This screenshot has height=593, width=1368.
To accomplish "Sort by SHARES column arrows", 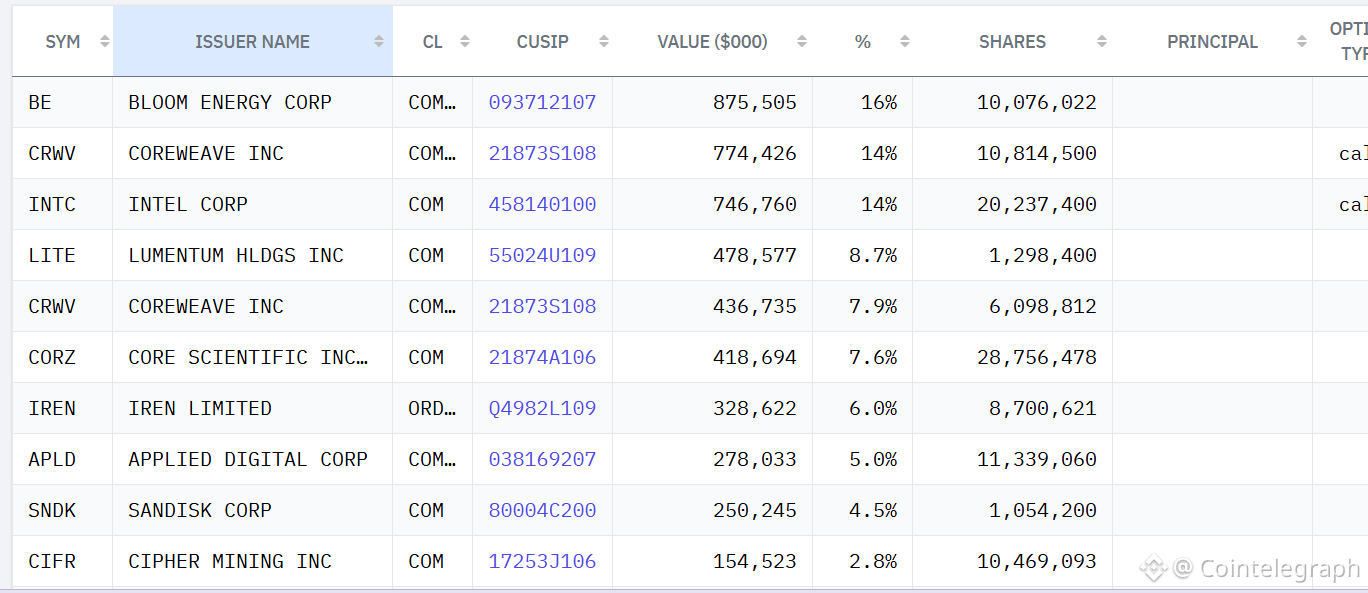I will click(1102, 42).
